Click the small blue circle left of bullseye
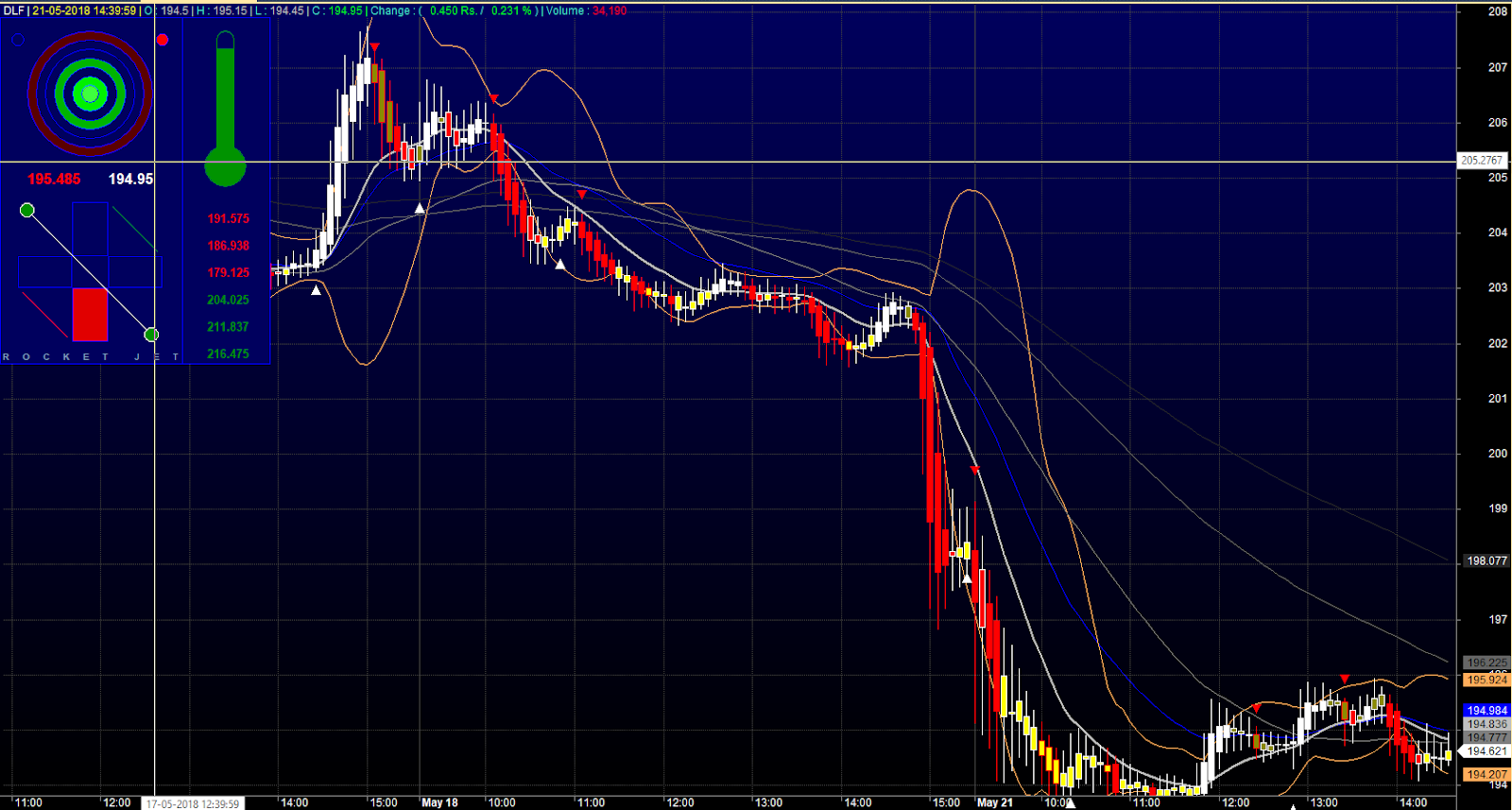 [x=17, y=41]
